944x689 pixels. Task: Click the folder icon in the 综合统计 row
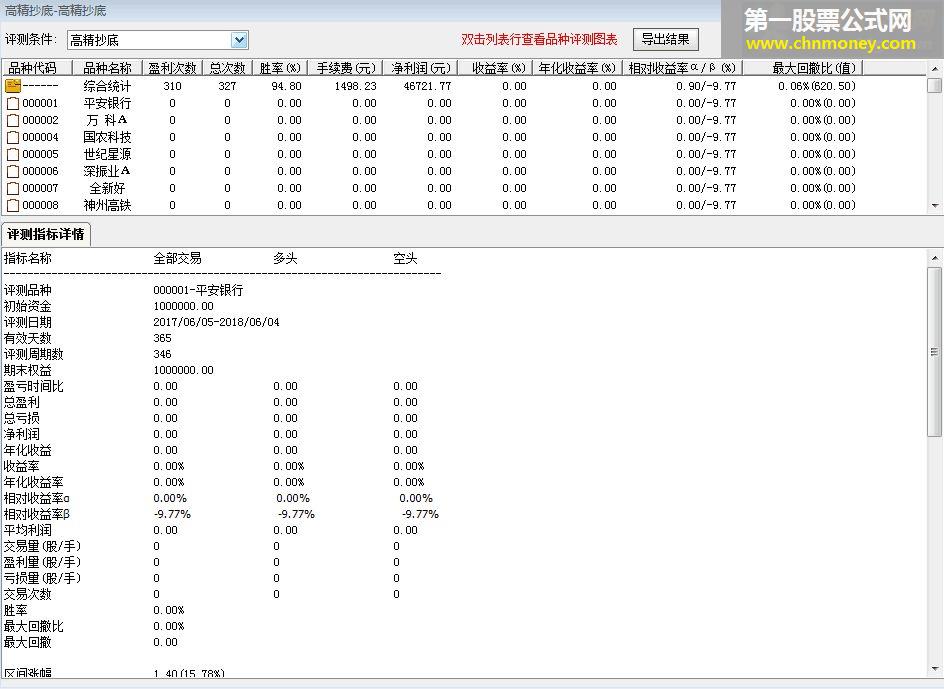coord(13,86)
